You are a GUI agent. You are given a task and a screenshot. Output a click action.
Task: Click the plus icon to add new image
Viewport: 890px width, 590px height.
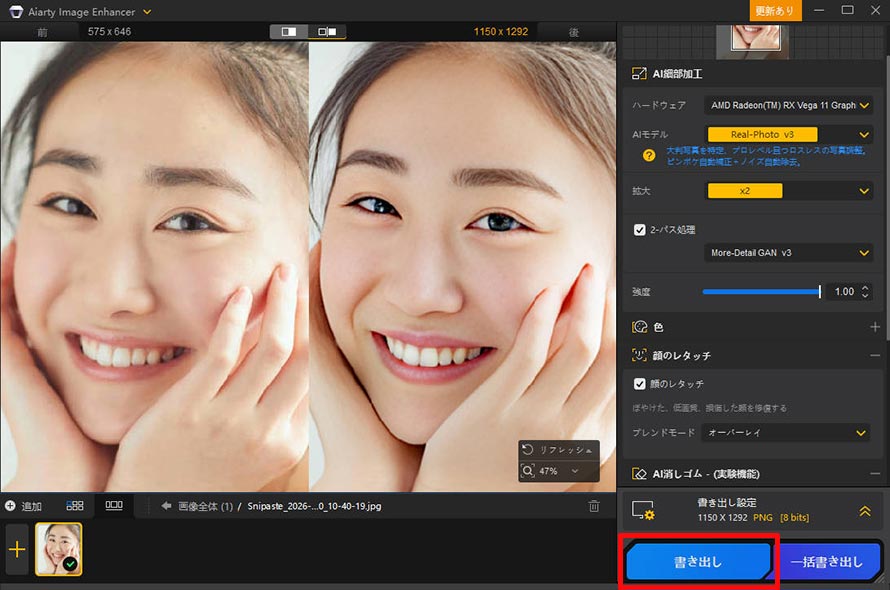pos(16,549)
